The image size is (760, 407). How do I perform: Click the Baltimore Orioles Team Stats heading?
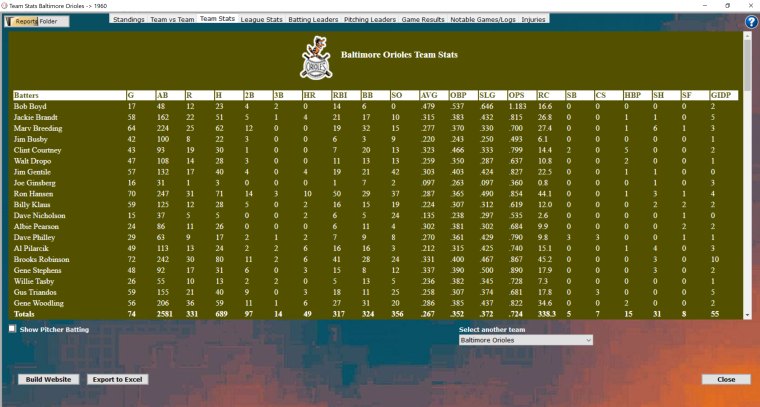[x=399, y=55]
